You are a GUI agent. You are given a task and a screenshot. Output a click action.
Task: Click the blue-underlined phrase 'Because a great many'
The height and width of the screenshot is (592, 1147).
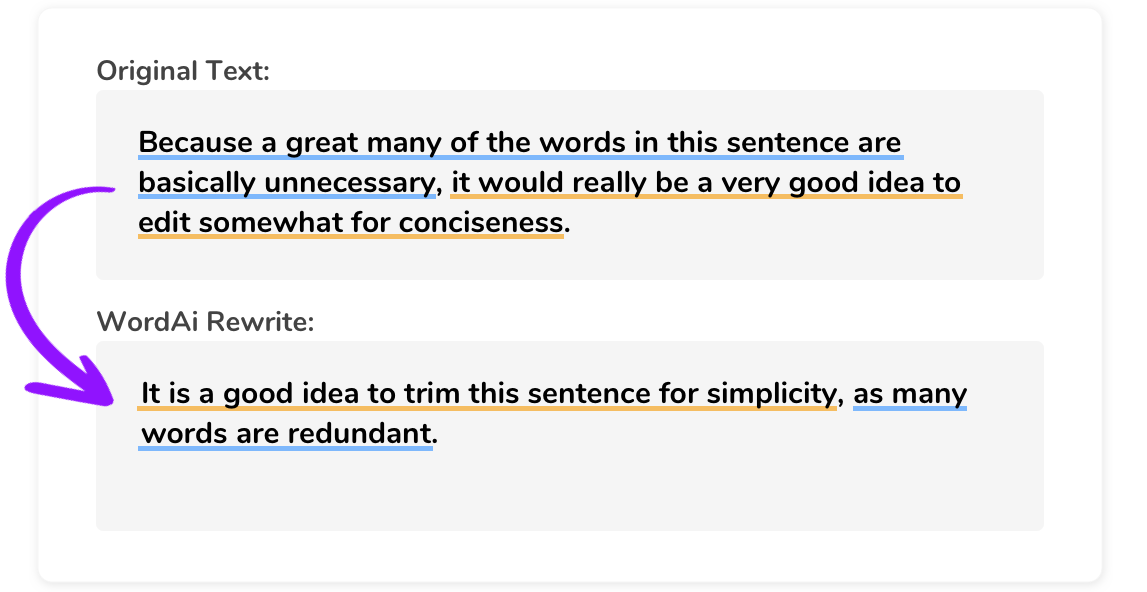[290, 143]
